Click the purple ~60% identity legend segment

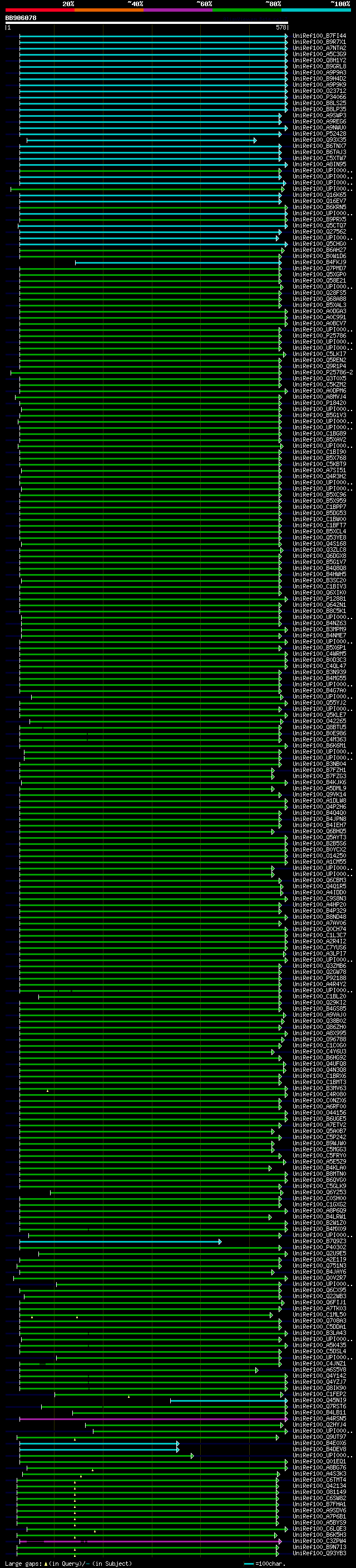tap(179, 10)
